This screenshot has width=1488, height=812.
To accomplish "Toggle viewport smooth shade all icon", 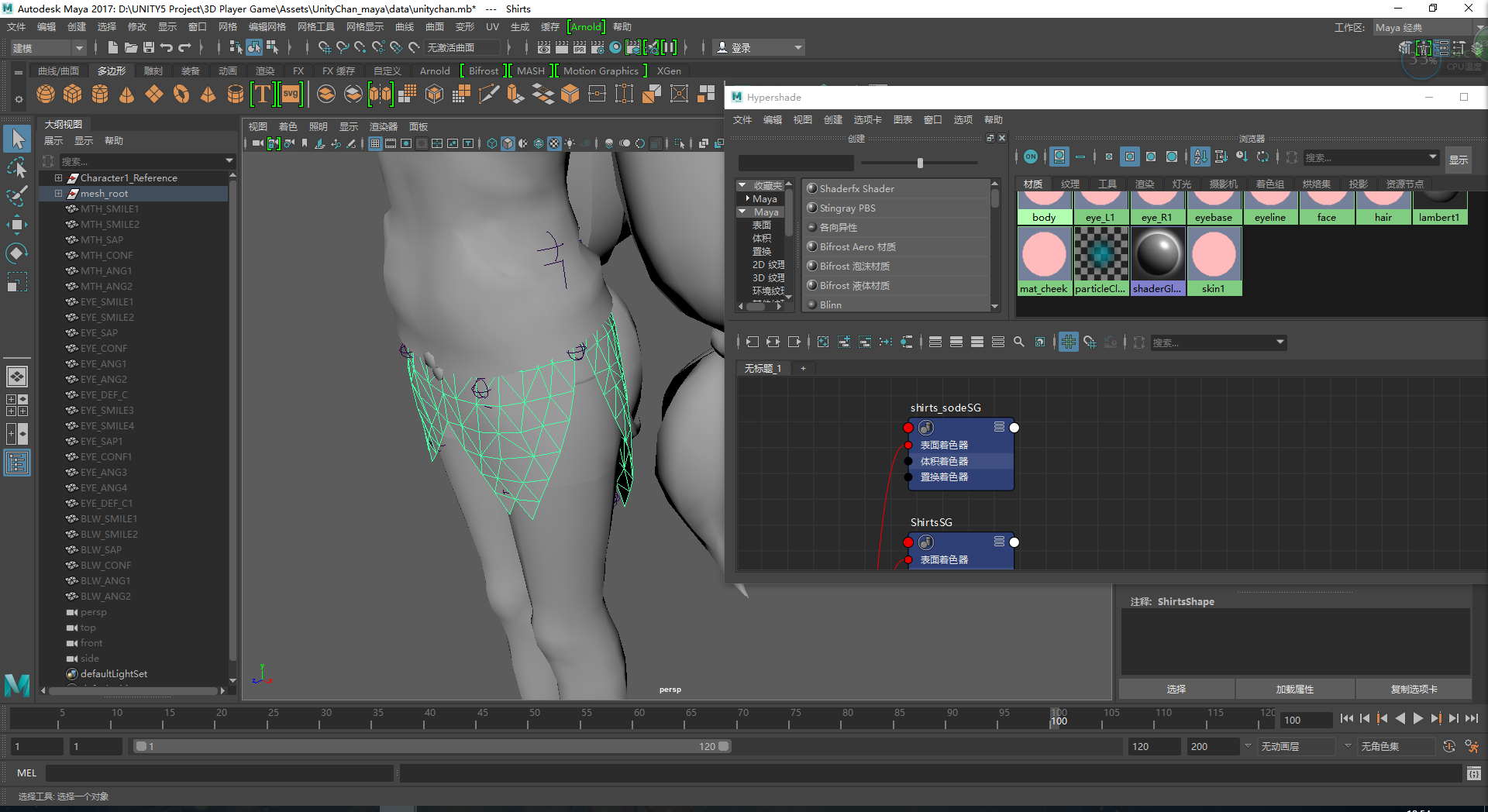I will tap(508, 143).
